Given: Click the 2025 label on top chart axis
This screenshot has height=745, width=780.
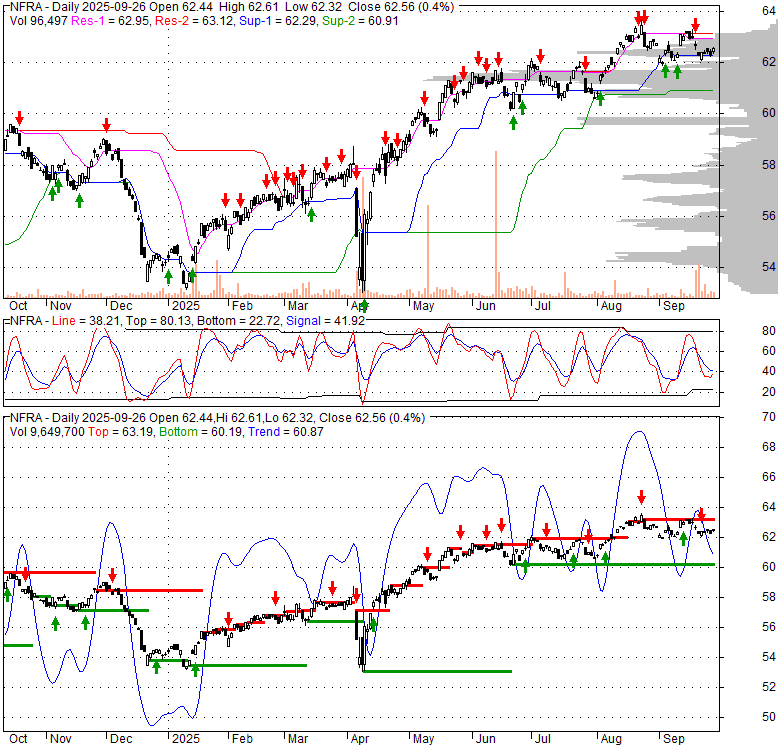Looking at the screenshot, I should click(186, 306).
